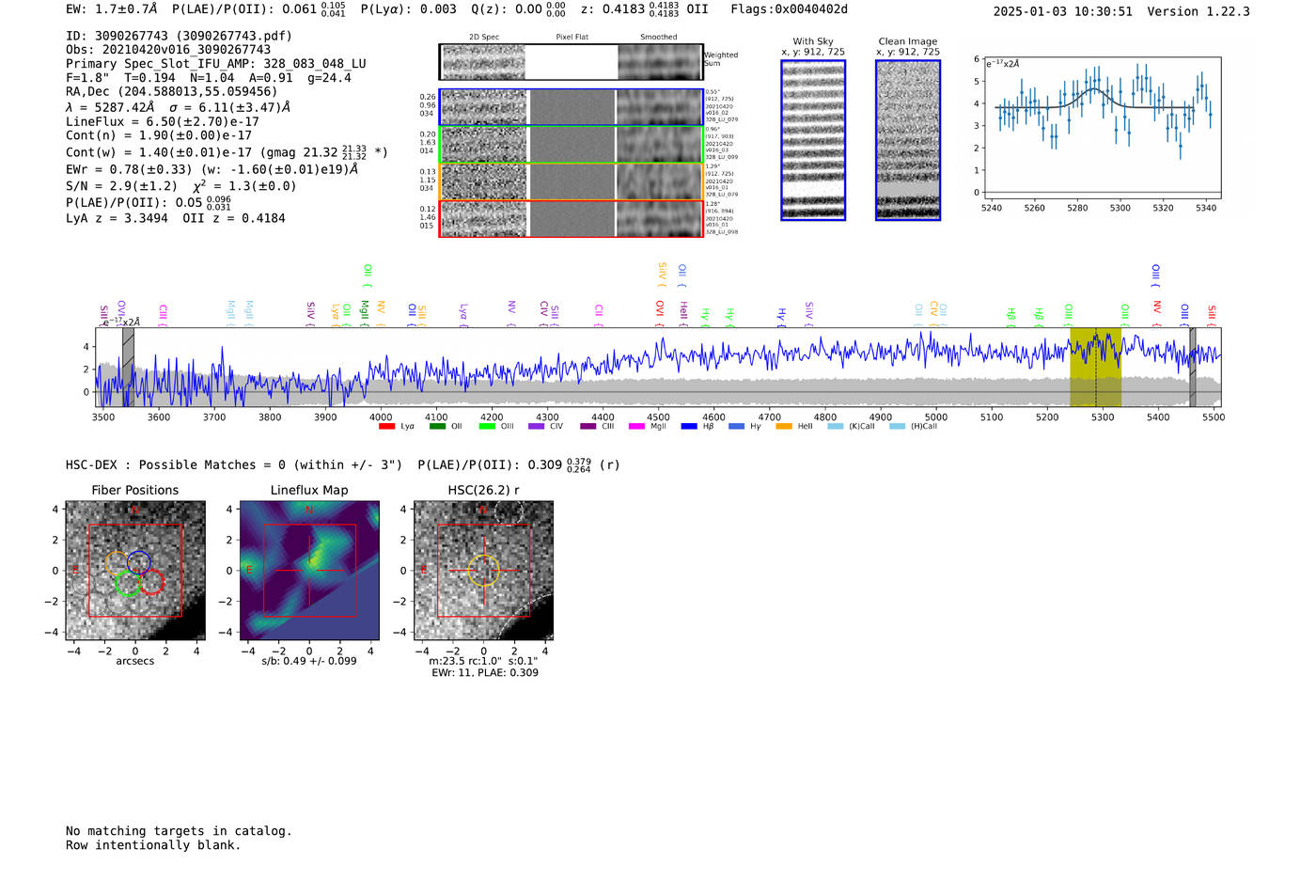Select the ID: 3090267743 text line

[x=179, y=36]
